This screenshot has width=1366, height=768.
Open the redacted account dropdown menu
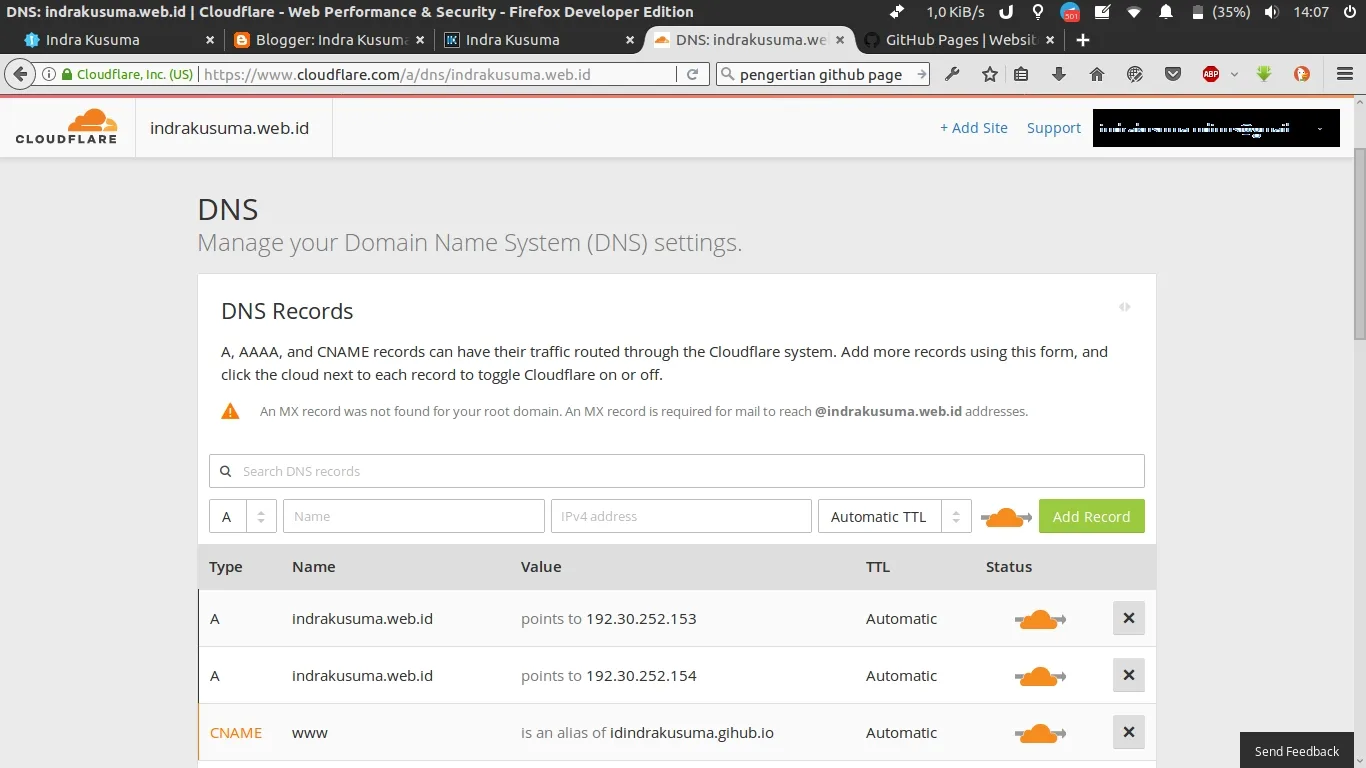(1216, 128)
